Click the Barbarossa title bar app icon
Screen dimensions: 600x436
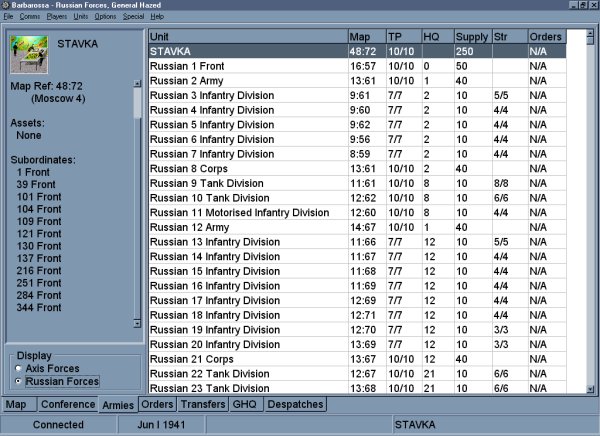pos(5,5)
